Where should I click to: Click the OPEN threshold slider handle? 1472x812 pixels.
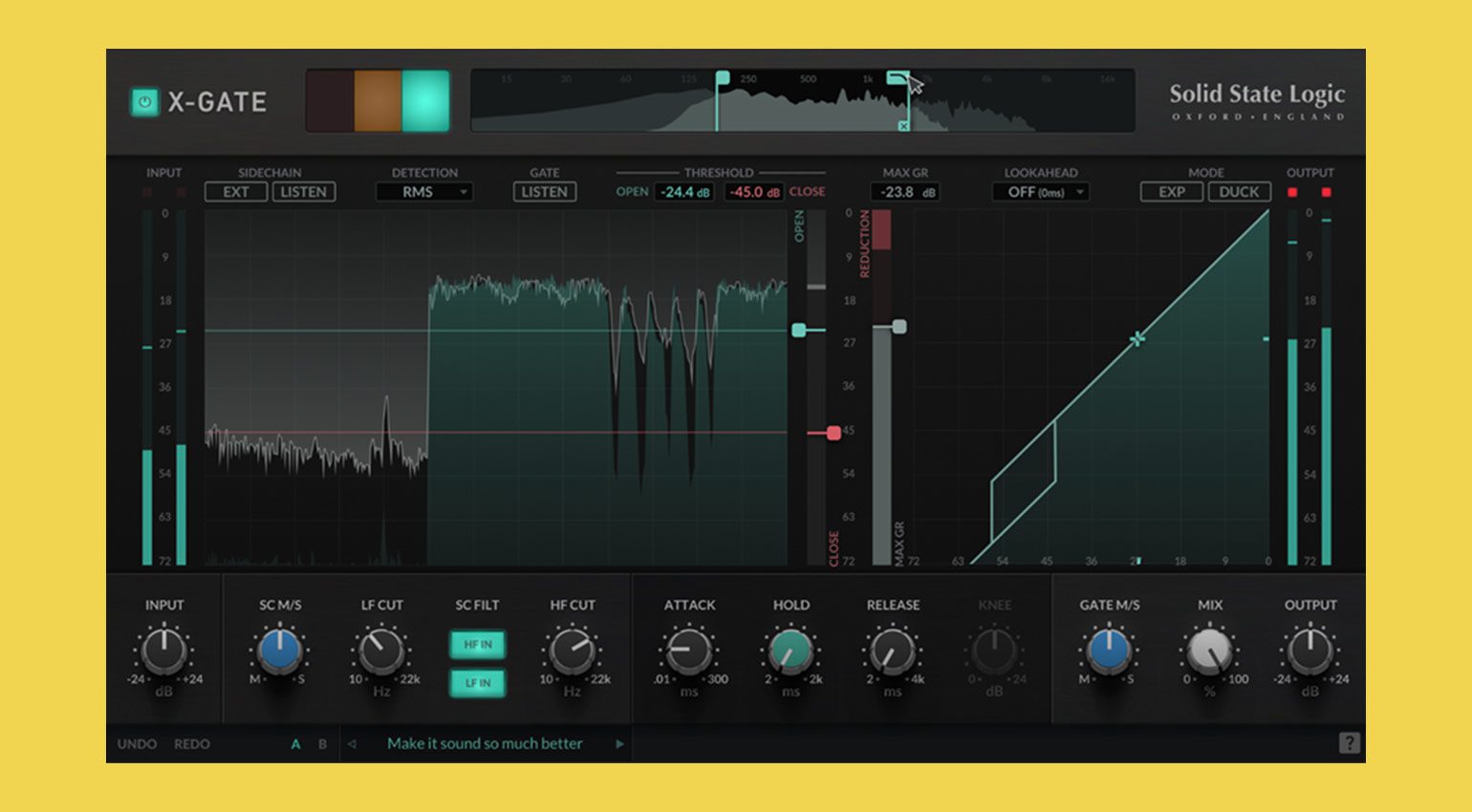799,328
